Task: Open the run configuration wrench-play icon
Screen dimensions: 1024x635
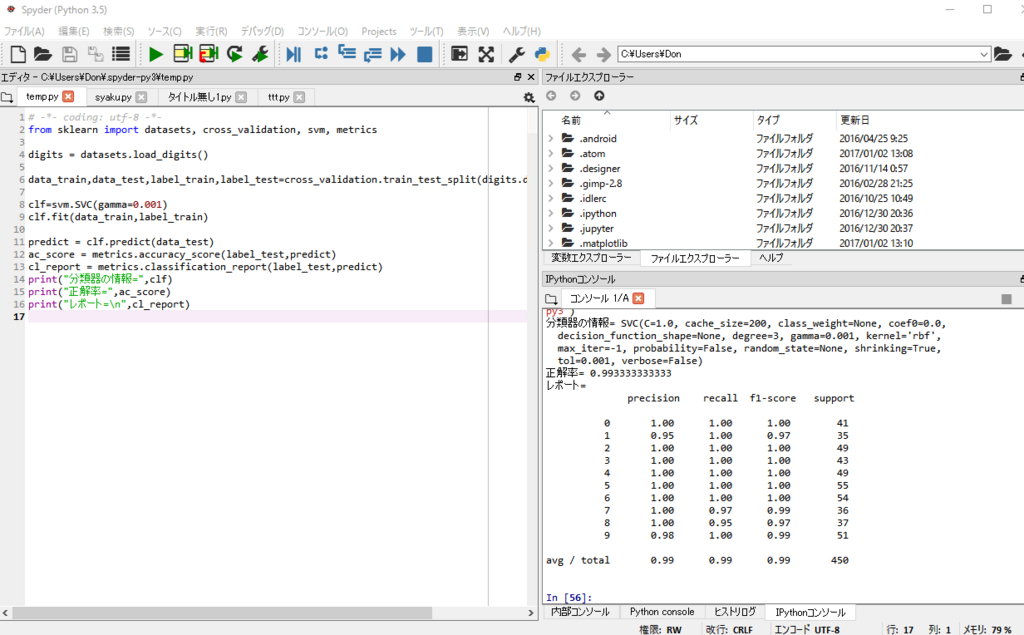Action: (x=260, y=54)
